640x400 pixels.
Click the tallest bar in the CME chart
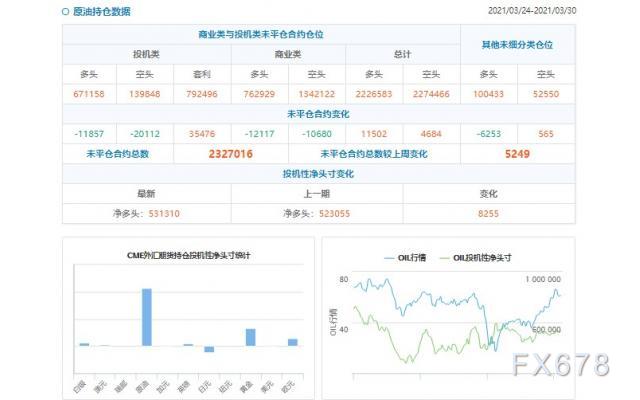[147, 317]
